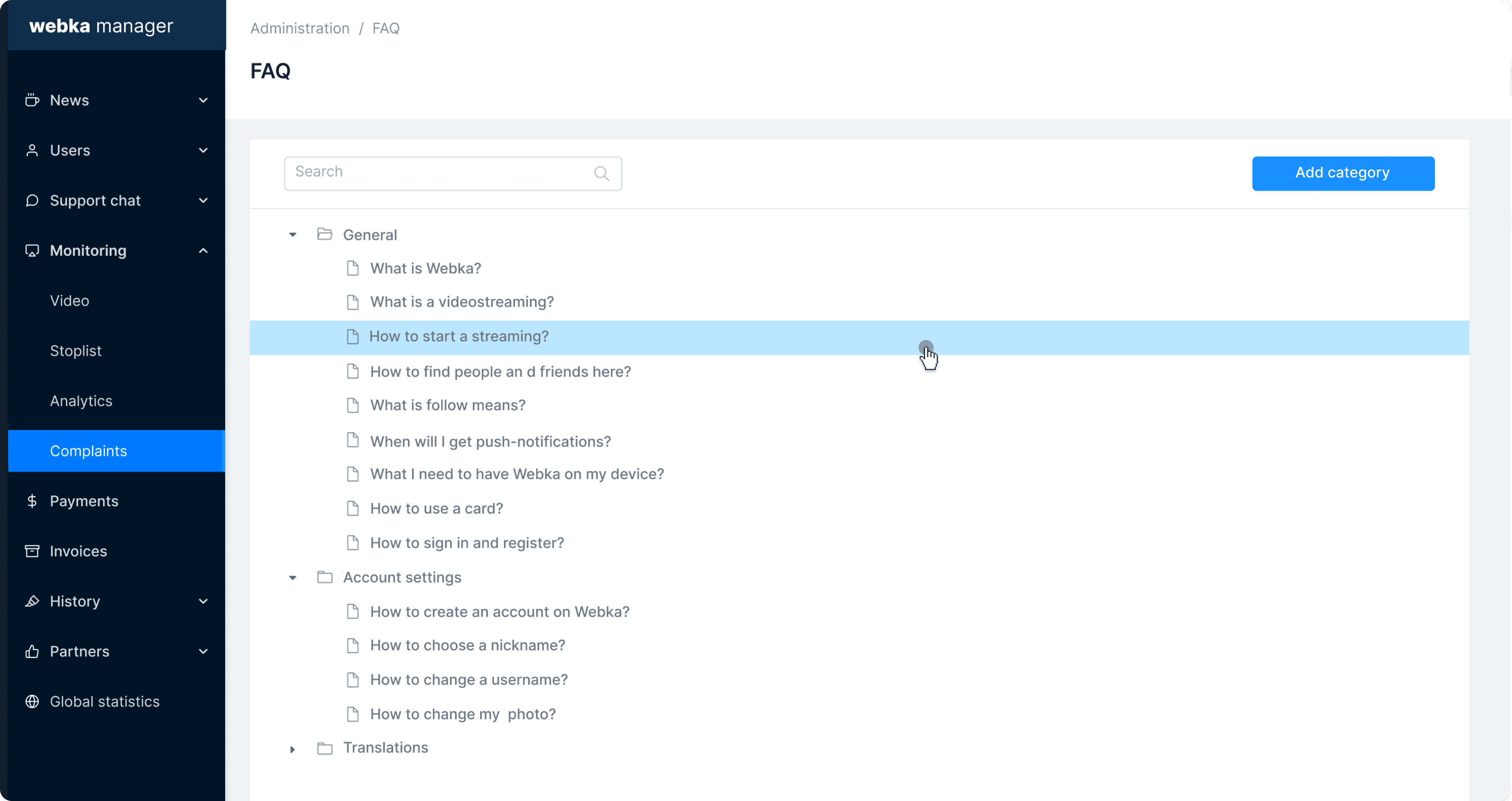The height and width of the screenshot is (801, 1512).
Task: Expand the Users menu chevron
Action: 203,150
